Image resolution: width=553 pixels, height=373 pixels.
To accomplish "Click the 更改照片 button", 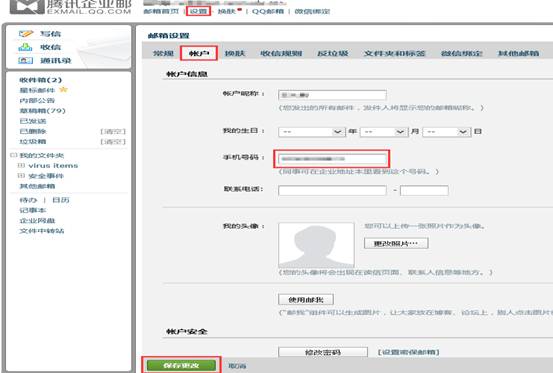I will [x=396, y=243].
